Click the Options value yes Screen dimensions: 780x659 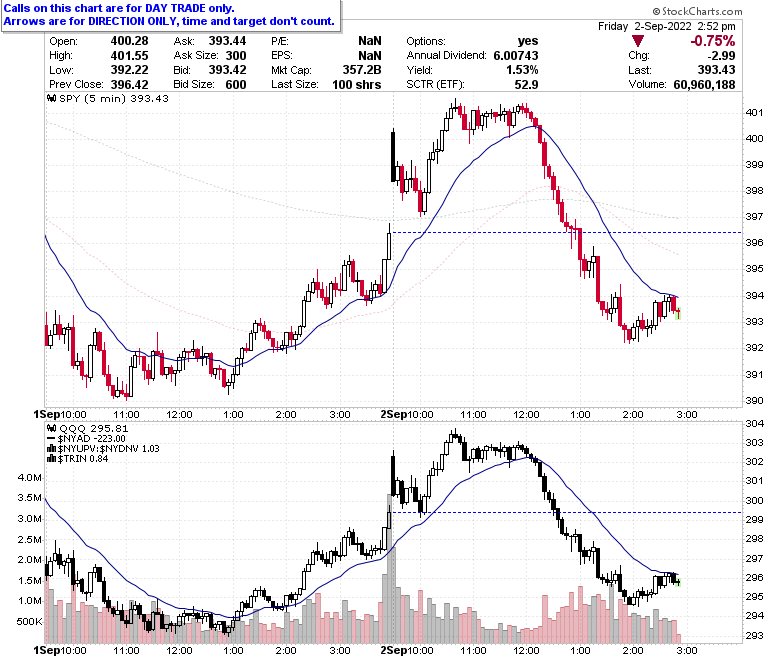pyautogui.click(x=528, y=41)
